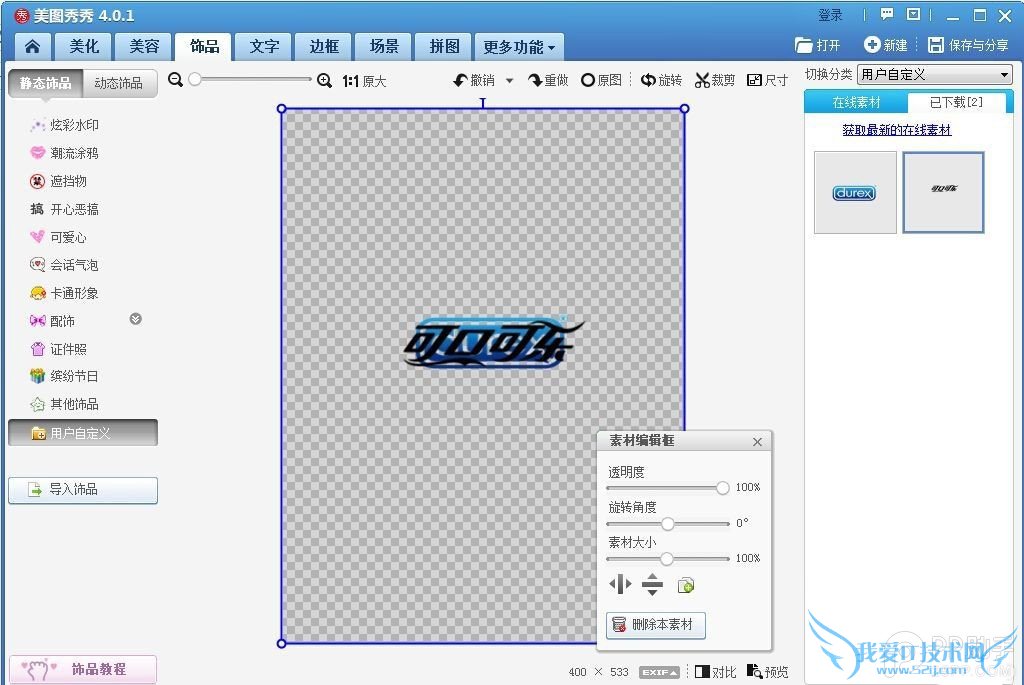Screen dimensions: 1024x685
Task: Select the 可口可乐 material thumbnail
Action: pos(944,193)
